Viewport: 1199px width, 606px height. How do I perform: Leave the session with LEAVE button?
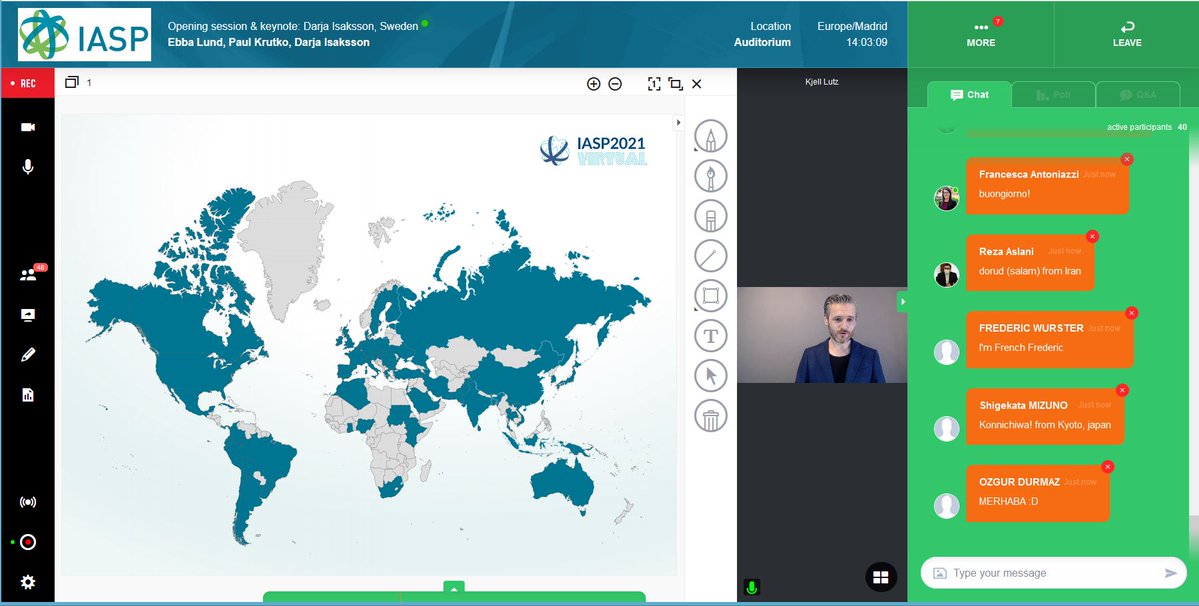pyautogui.click(x=1126, y=34)
